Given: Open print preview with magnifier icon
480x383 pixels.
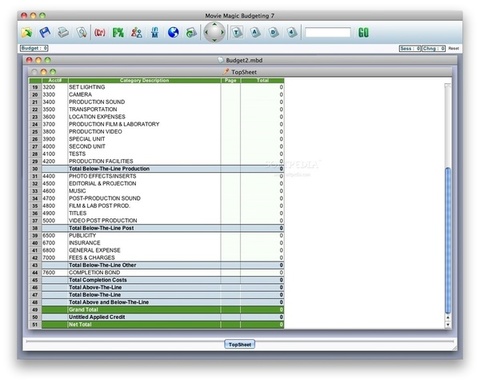Looking at the screenshot, I should (x=81, y=32).
